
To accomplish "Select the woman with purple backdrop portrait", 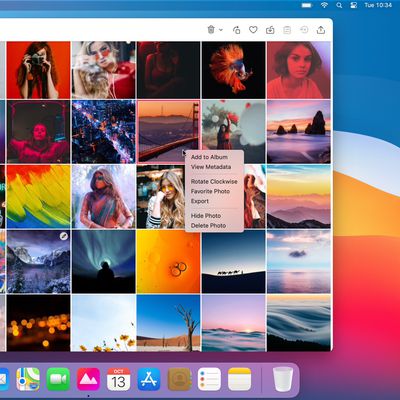I will point(299,70).
